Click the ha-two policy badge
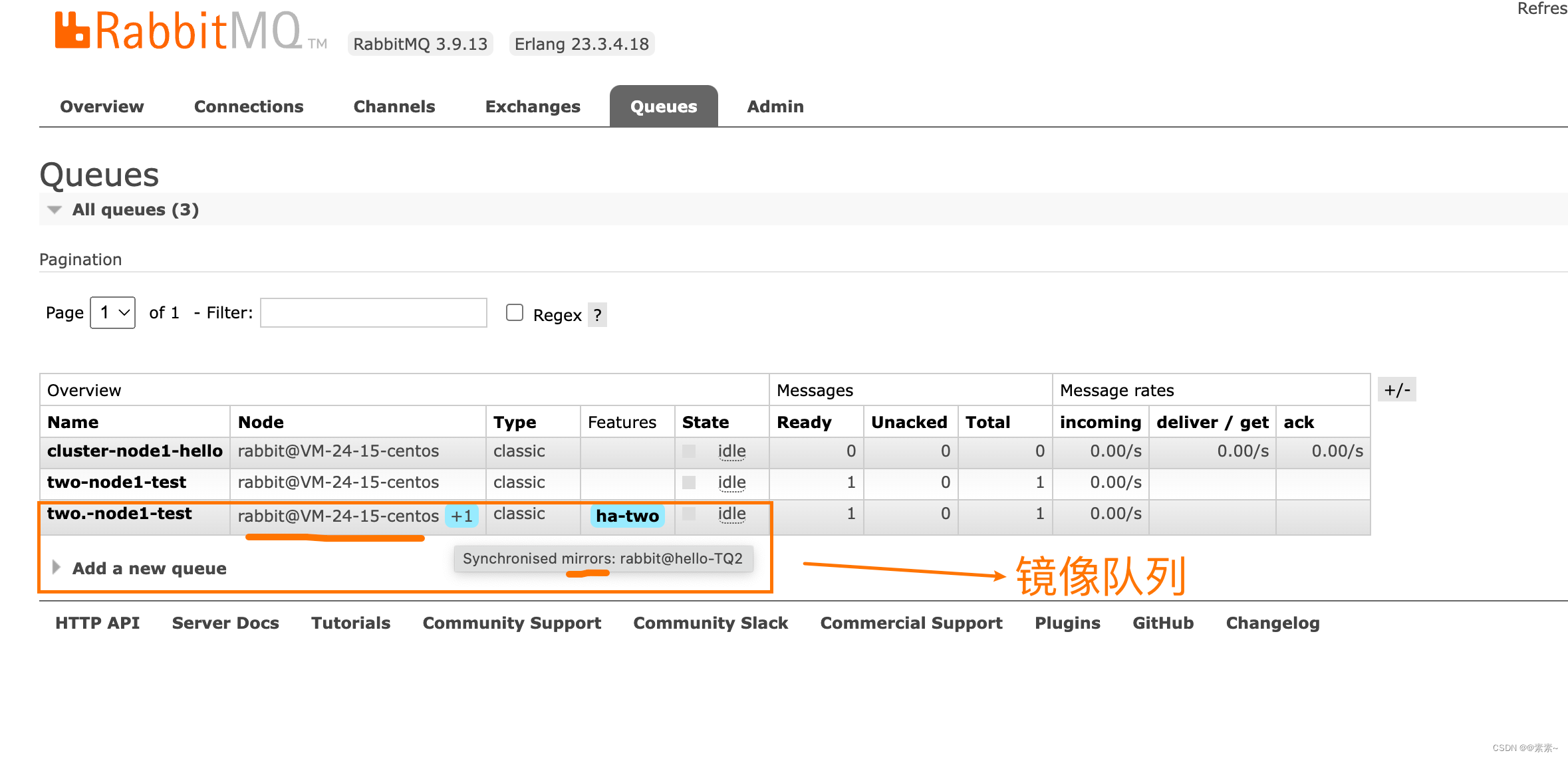The width and height of the screenshot is (1568, 759). [626, 516]
